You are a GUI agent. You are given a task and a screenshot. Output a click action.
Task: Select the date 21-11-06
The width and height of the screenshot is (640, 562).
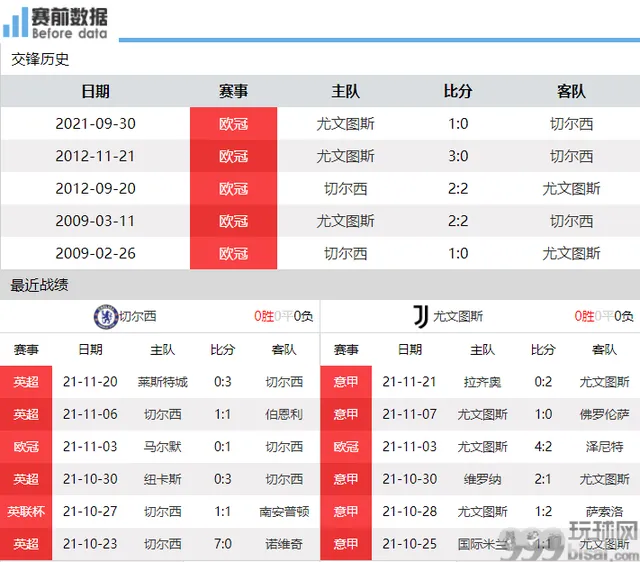coord(90,414)
